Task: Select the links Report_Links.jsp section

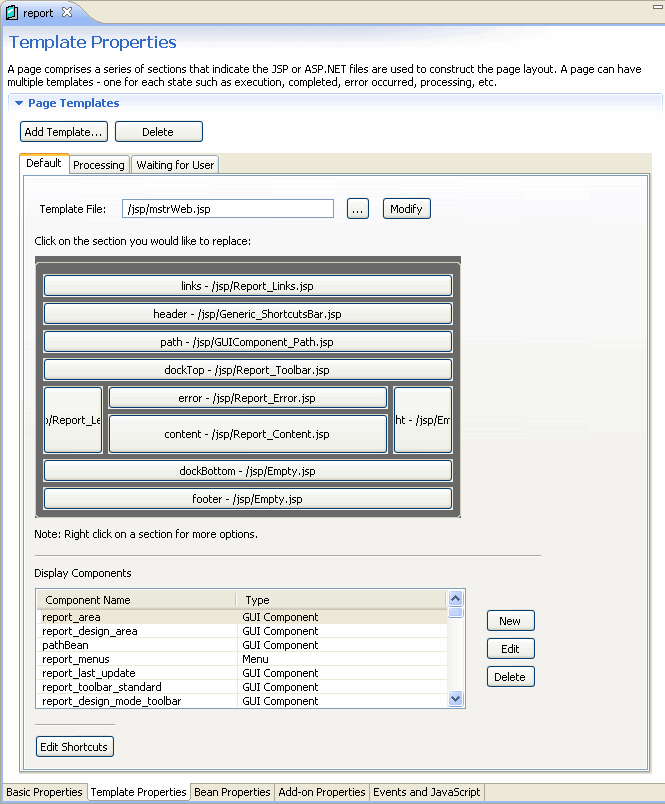Action: click(248, 286)
